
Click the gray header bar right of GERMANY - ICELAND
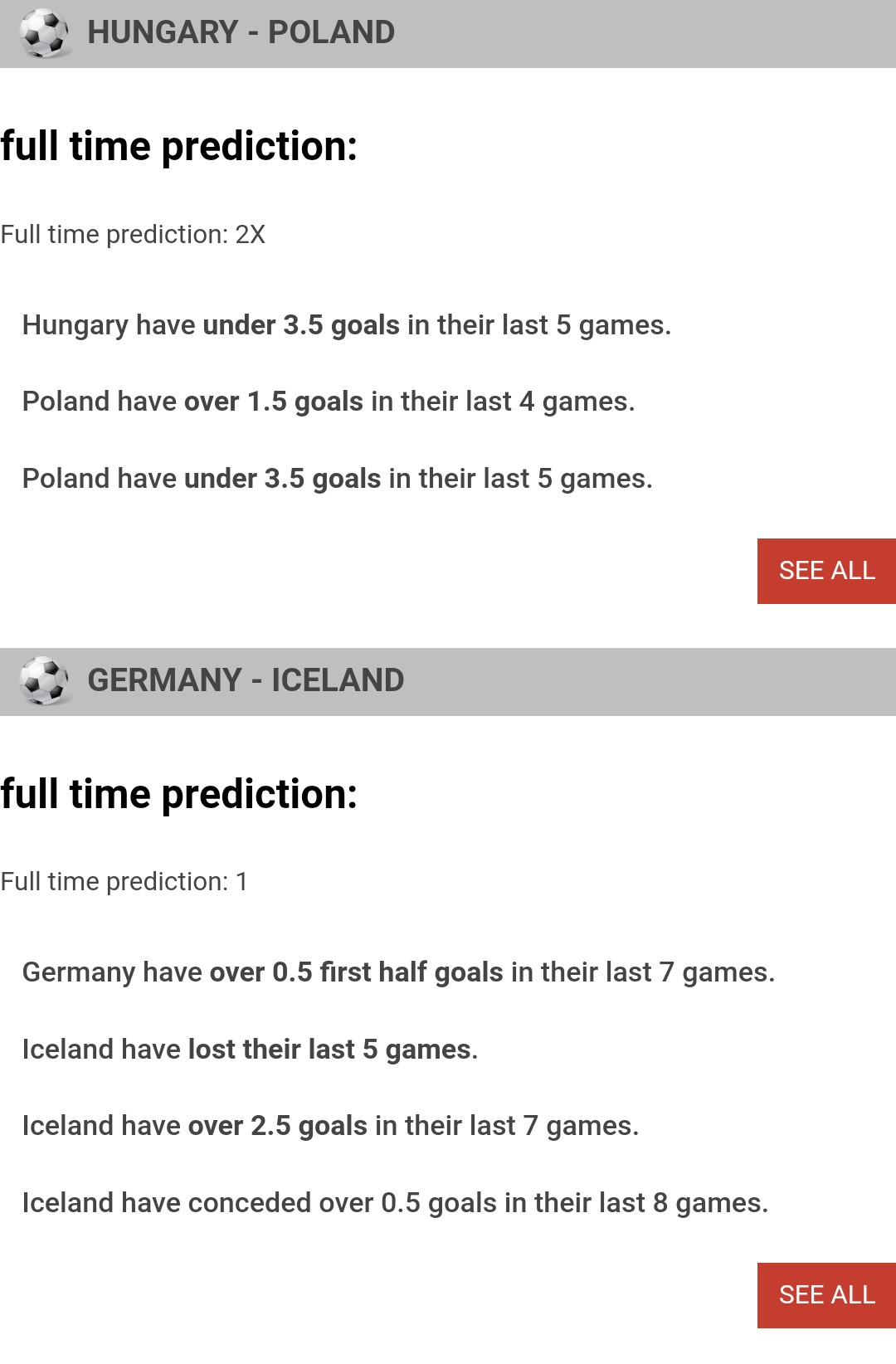point(650,681)
